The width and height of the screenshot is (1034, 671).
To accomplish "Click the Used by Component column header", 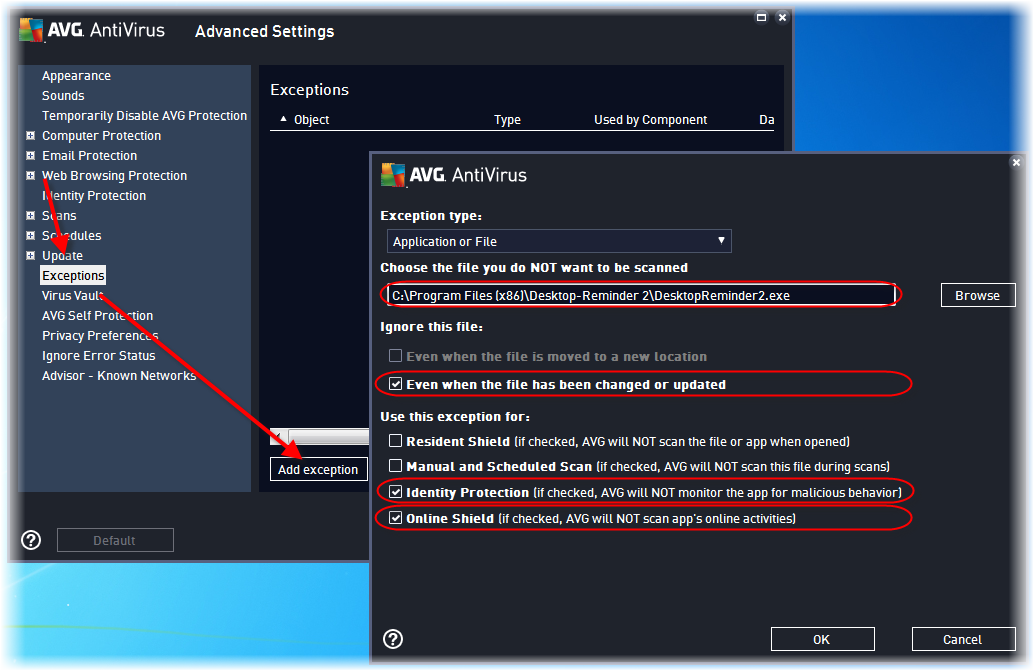I will tap(650, 119).
